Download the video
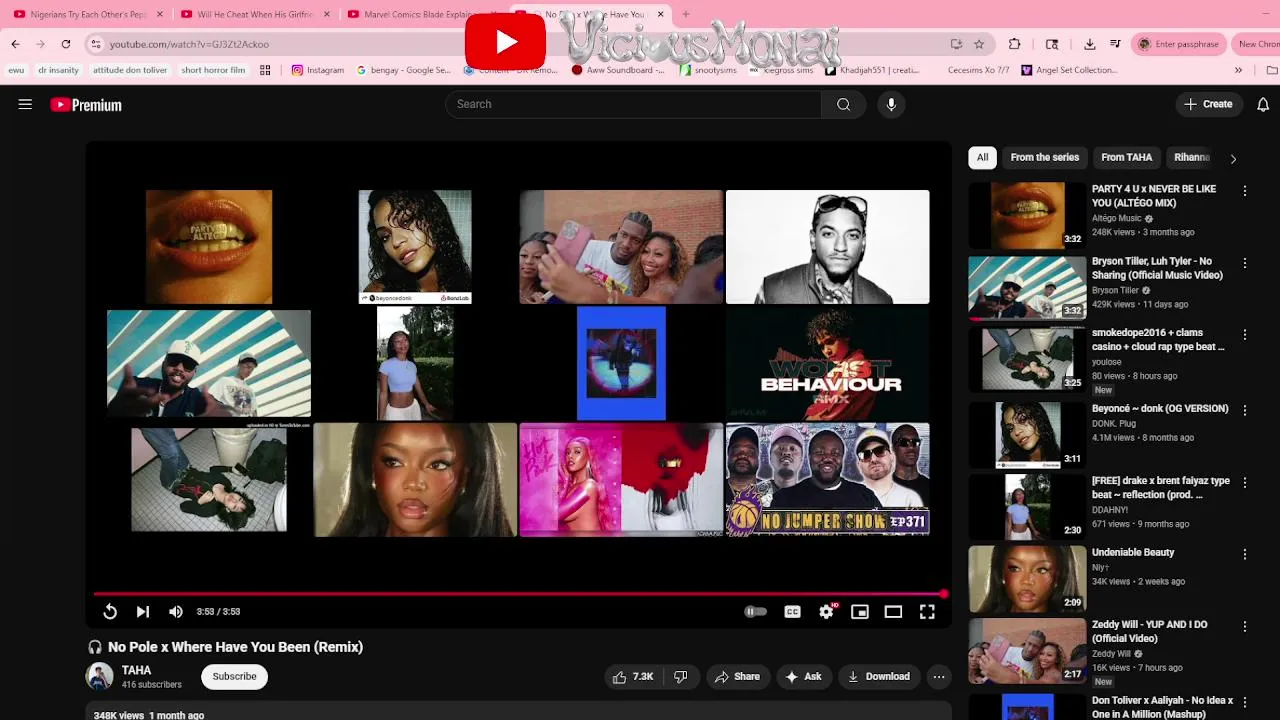 coord(879,677)
